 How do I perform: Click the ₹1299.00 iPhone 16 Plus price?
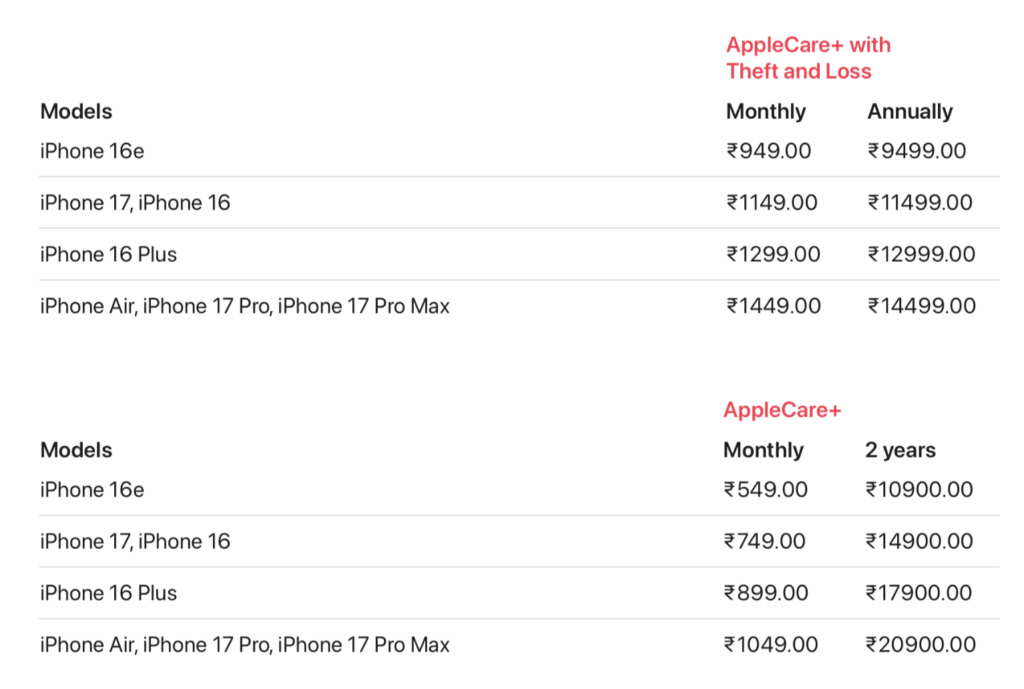[x=773, y=255]
